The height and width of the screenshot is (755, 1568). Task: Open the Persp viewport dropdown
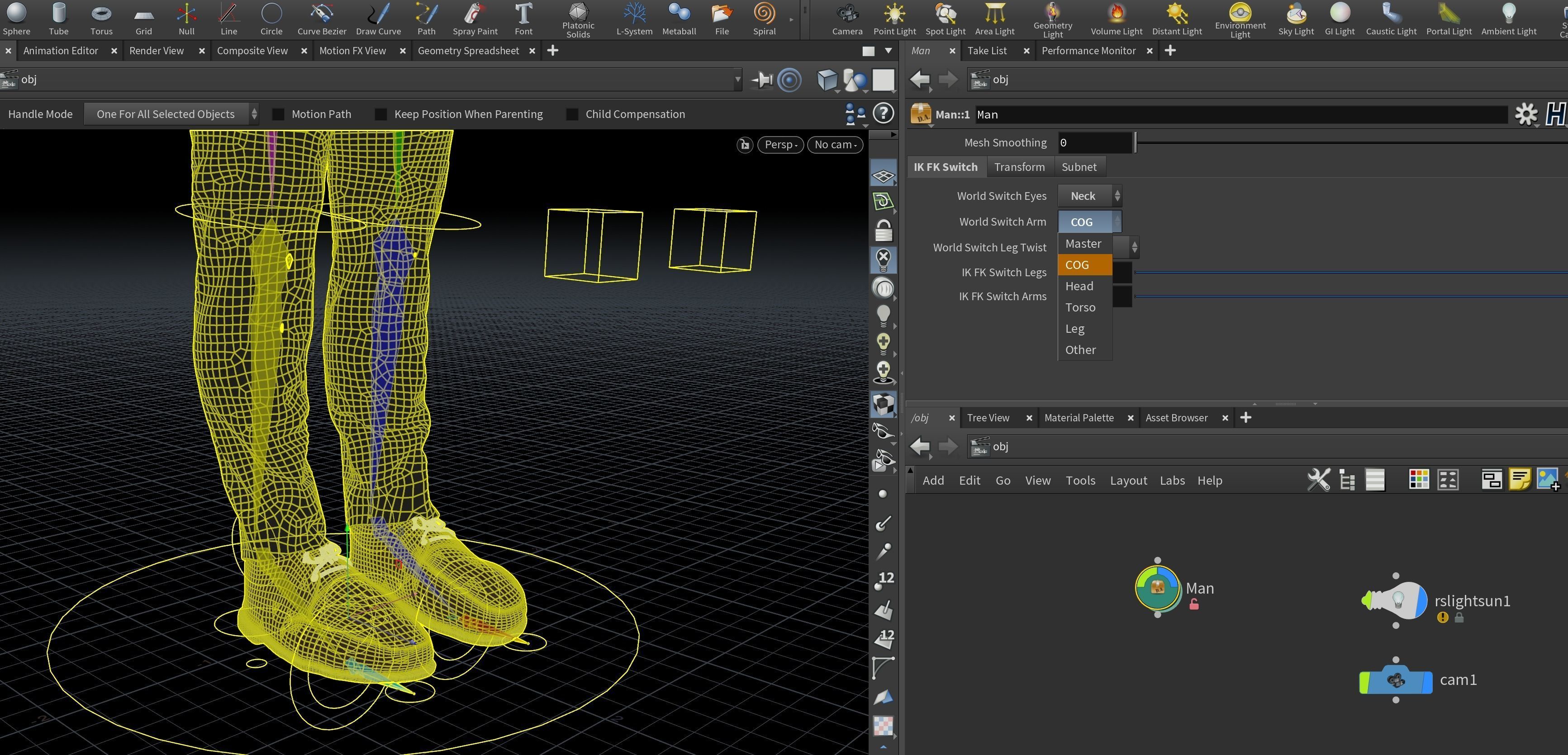(x=780, y=145)
